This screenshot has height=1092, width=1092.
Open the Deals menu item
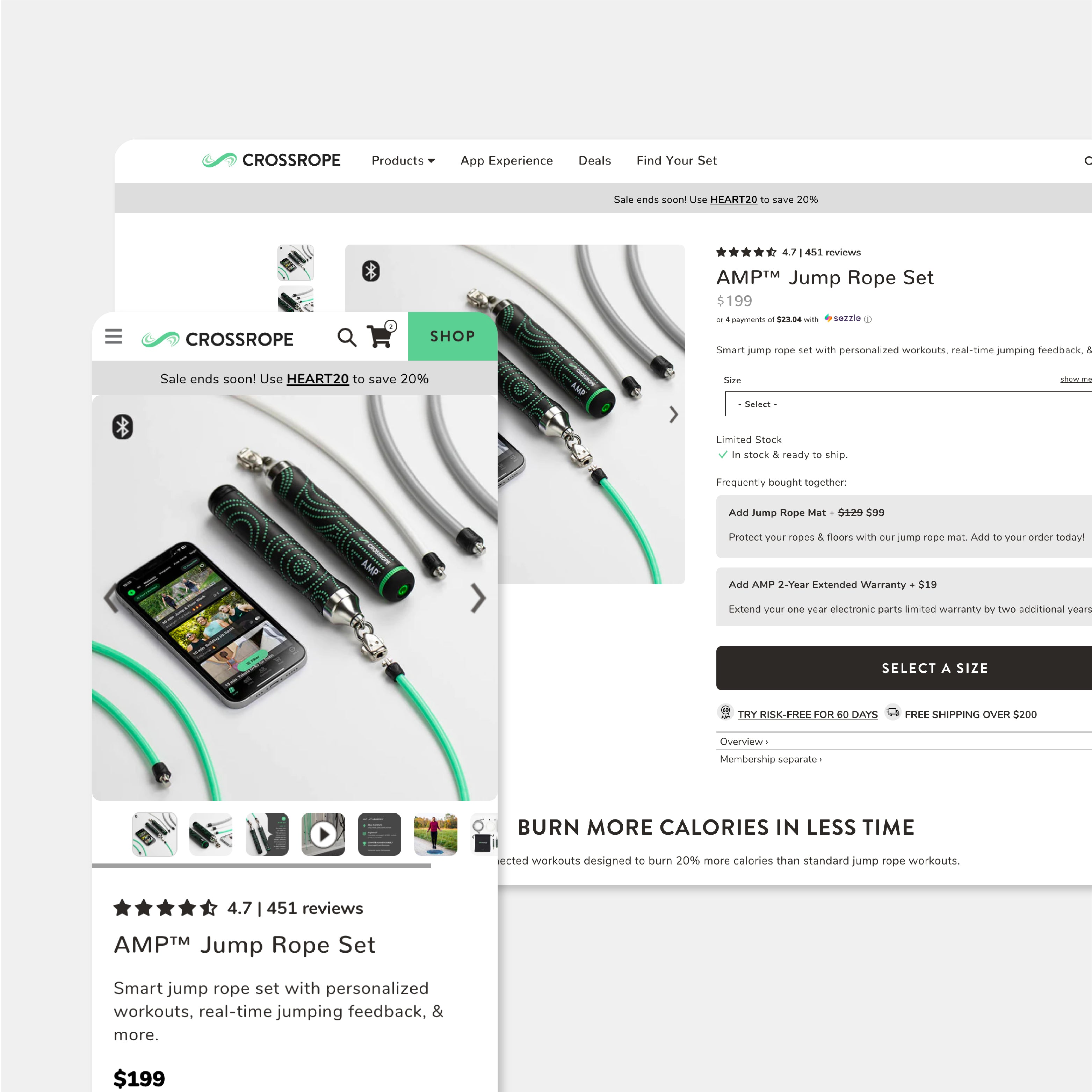coord(595,160)
